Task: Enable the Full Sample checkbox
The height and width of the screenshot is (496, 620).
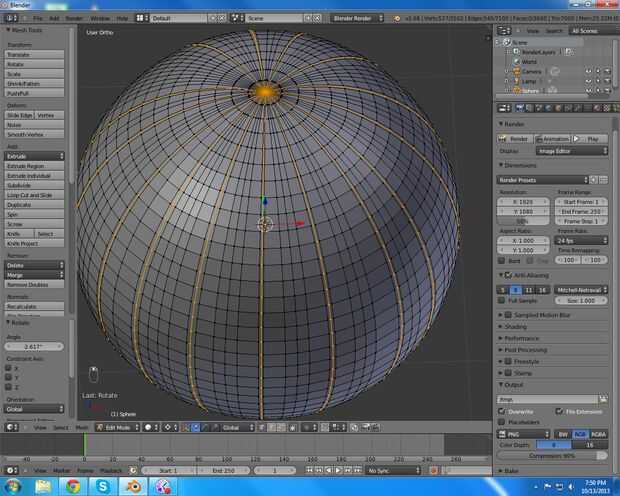Action: coord(503,300)
